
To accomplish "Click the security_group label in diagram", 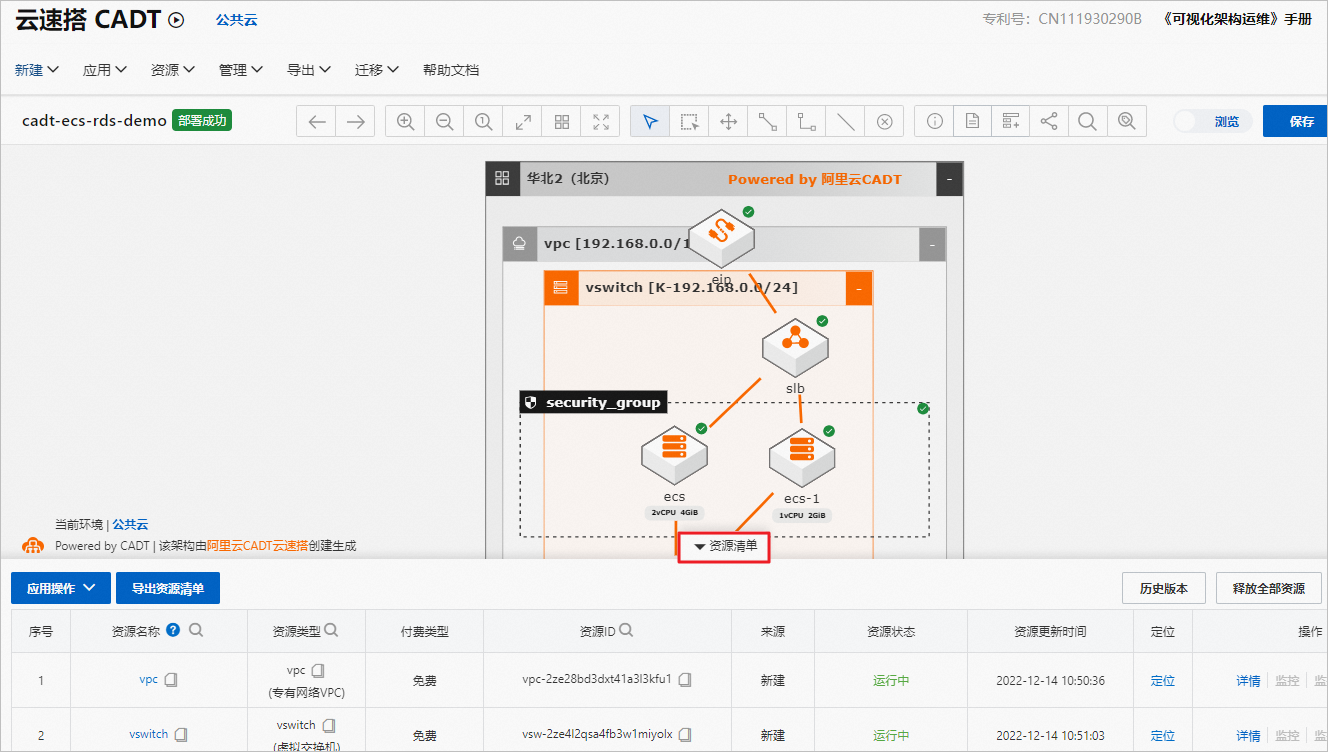I will (x=593, y=402).
